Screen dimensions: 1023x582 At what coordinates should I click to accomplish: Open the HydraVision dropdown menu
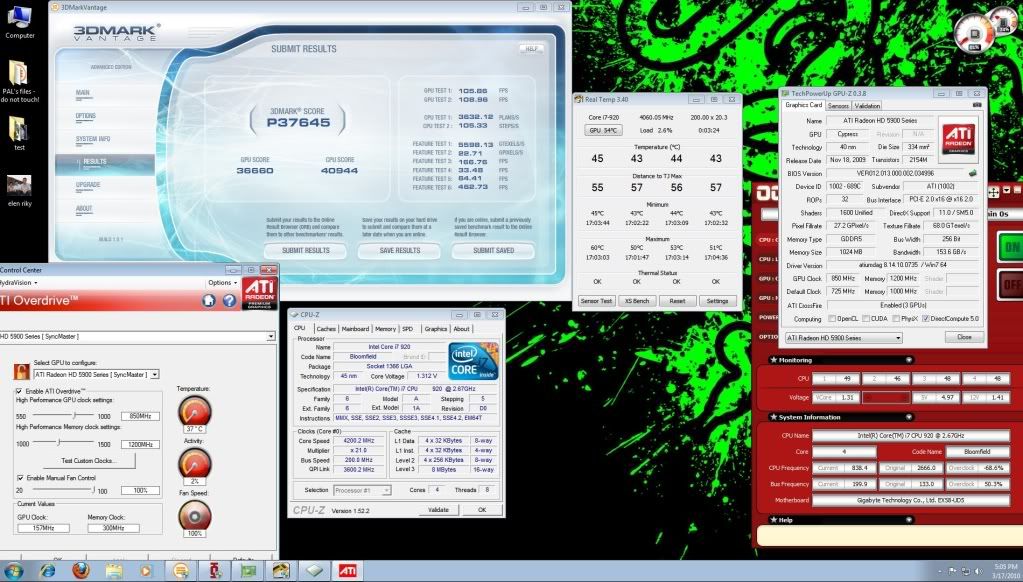pyautogui.click(x=18, y=283)
